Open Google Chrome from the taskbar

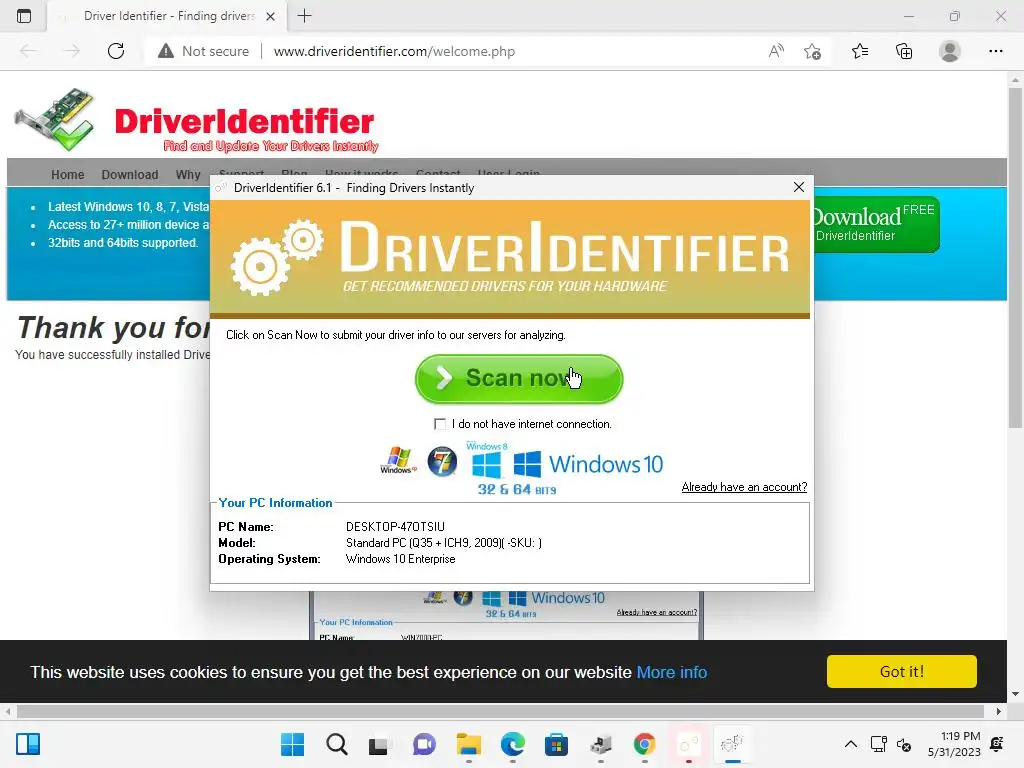(645, 744)
